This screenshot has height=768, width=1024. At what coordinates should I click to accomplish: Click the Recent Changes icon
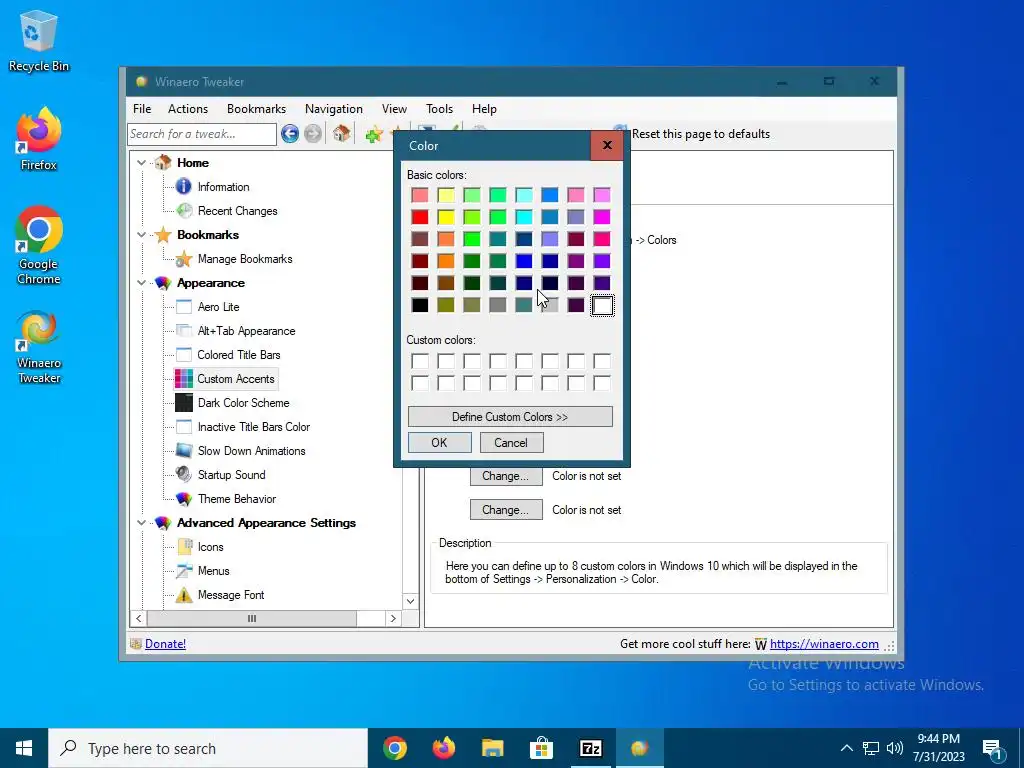click(x=184, y=211)
